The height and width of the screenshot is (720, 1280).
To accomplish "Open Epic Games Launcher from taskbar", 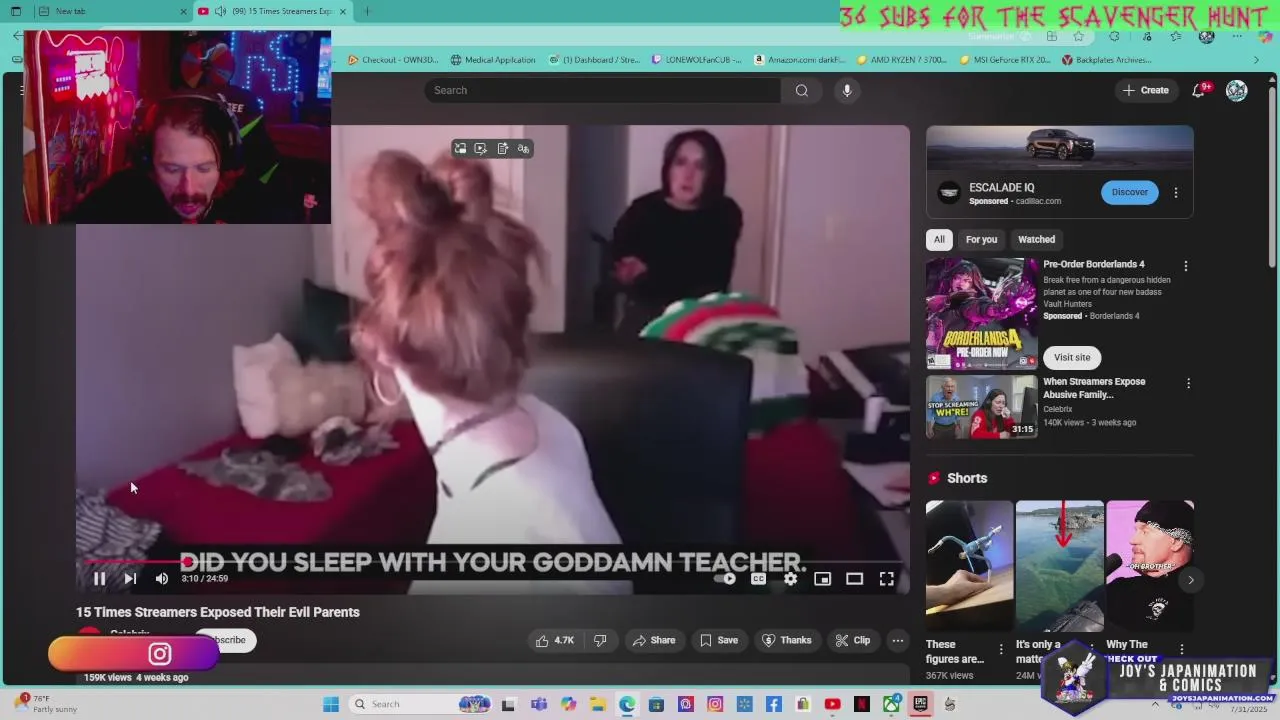I will (x=920, y=704).
